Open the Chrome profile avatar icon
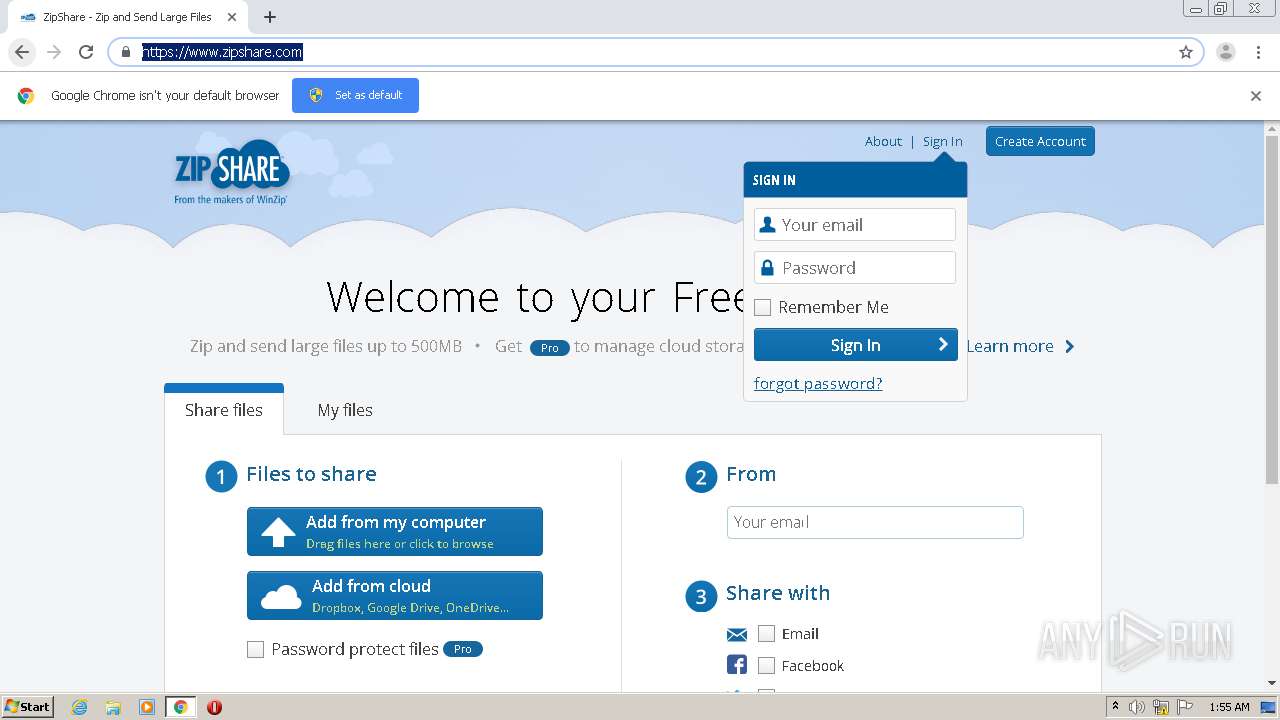Viewport: 1280px width, 720px height. pos(1226,52)
